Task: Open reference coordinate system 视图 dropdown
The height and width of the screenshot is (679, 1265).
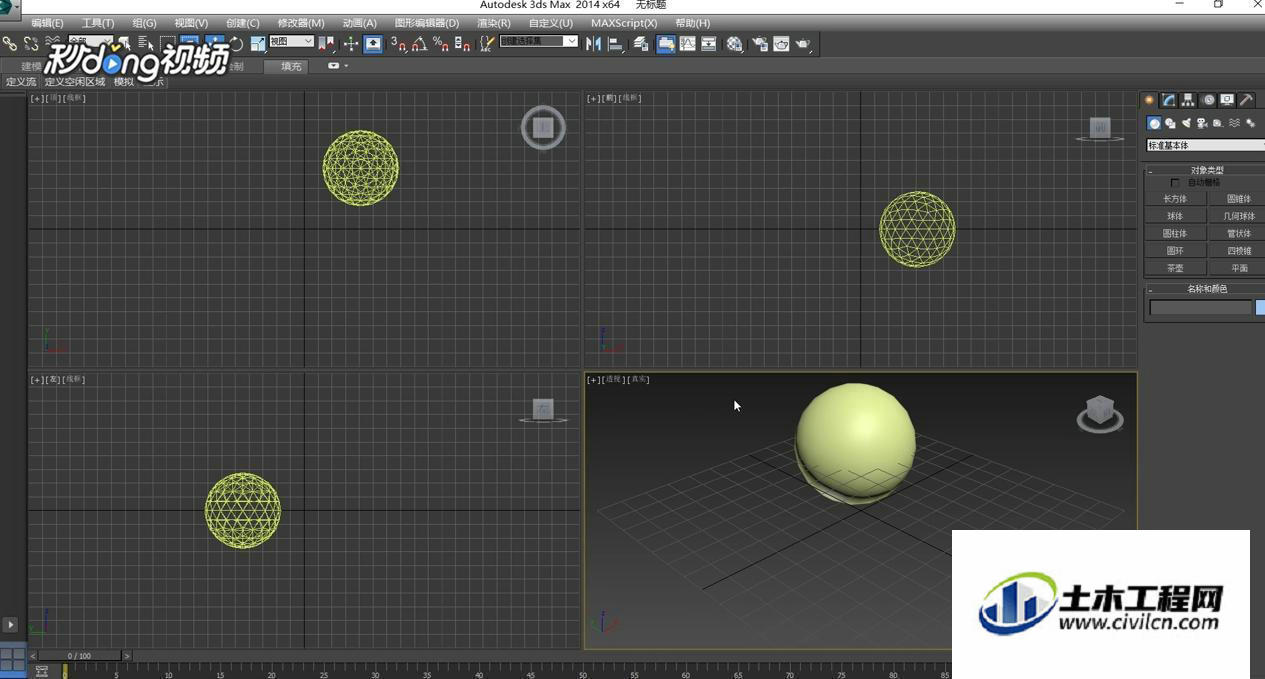Action: point(291,42)
